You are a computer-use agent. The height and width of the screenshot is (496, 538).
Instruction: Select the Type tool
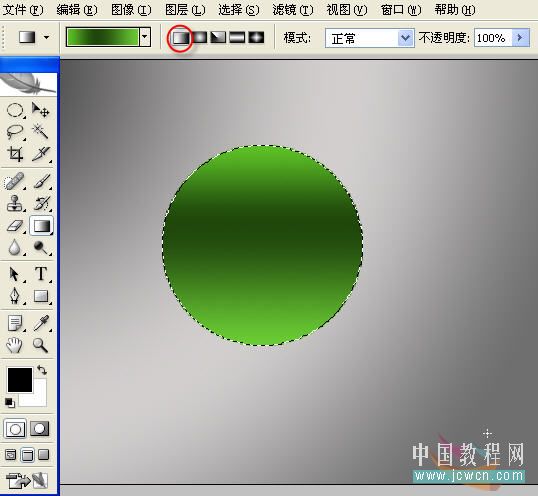point(41,274)
